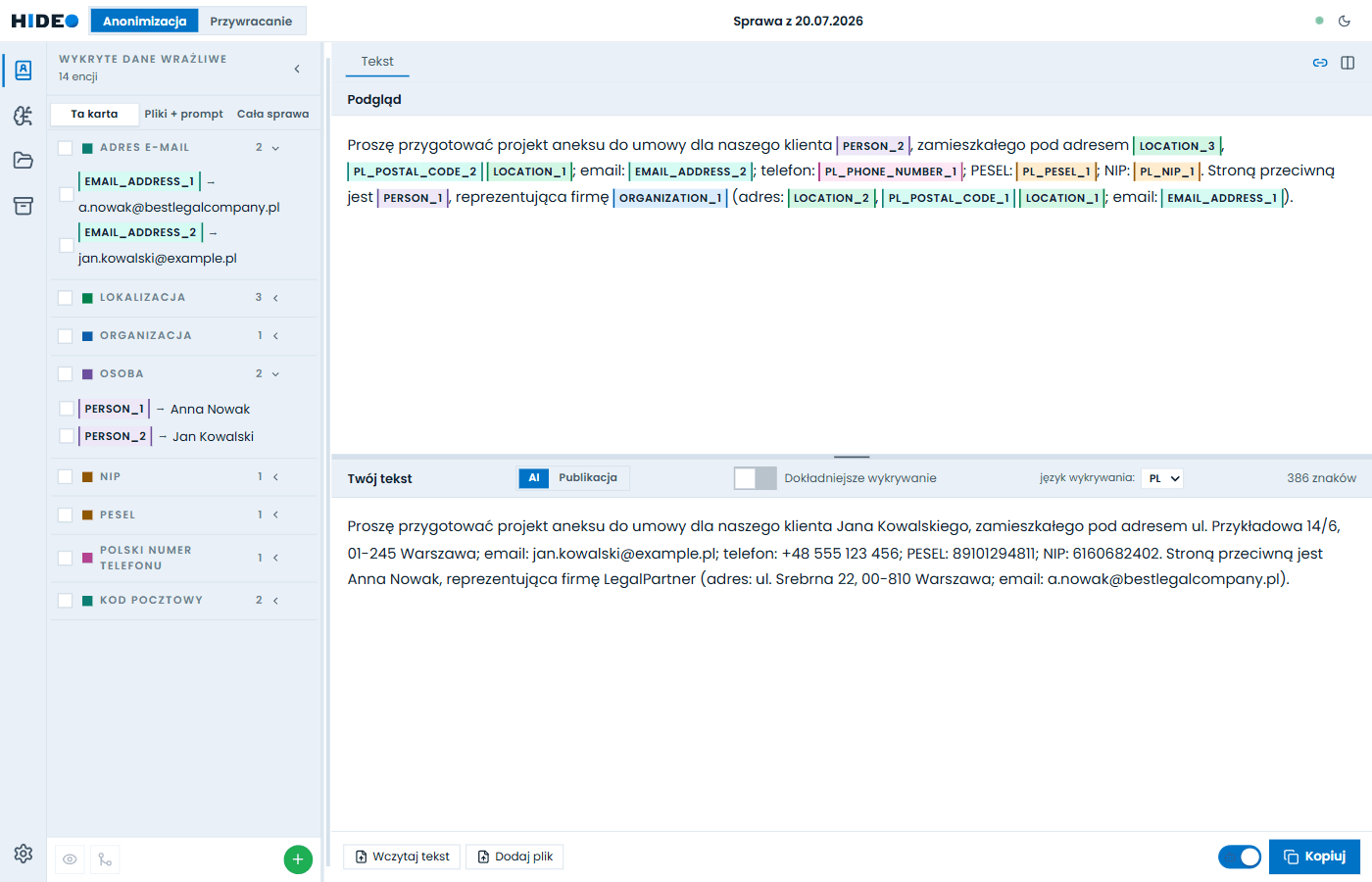Open settings gear at bottom left
Viewport: 1372px width, 882px height.
pos(24,854)
